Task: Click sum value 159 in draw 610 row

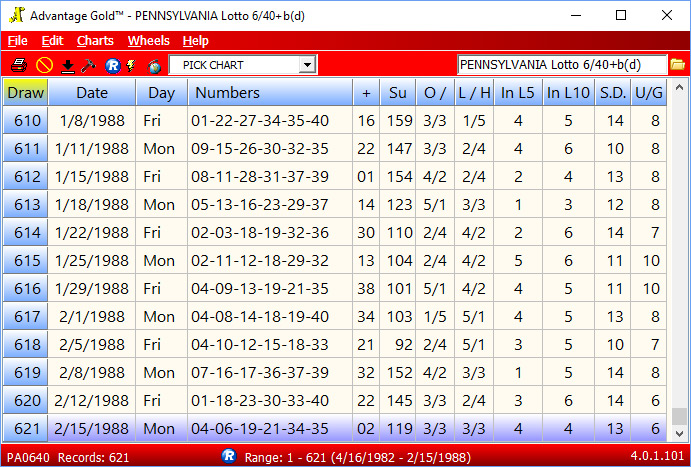Action: point(398,120)
